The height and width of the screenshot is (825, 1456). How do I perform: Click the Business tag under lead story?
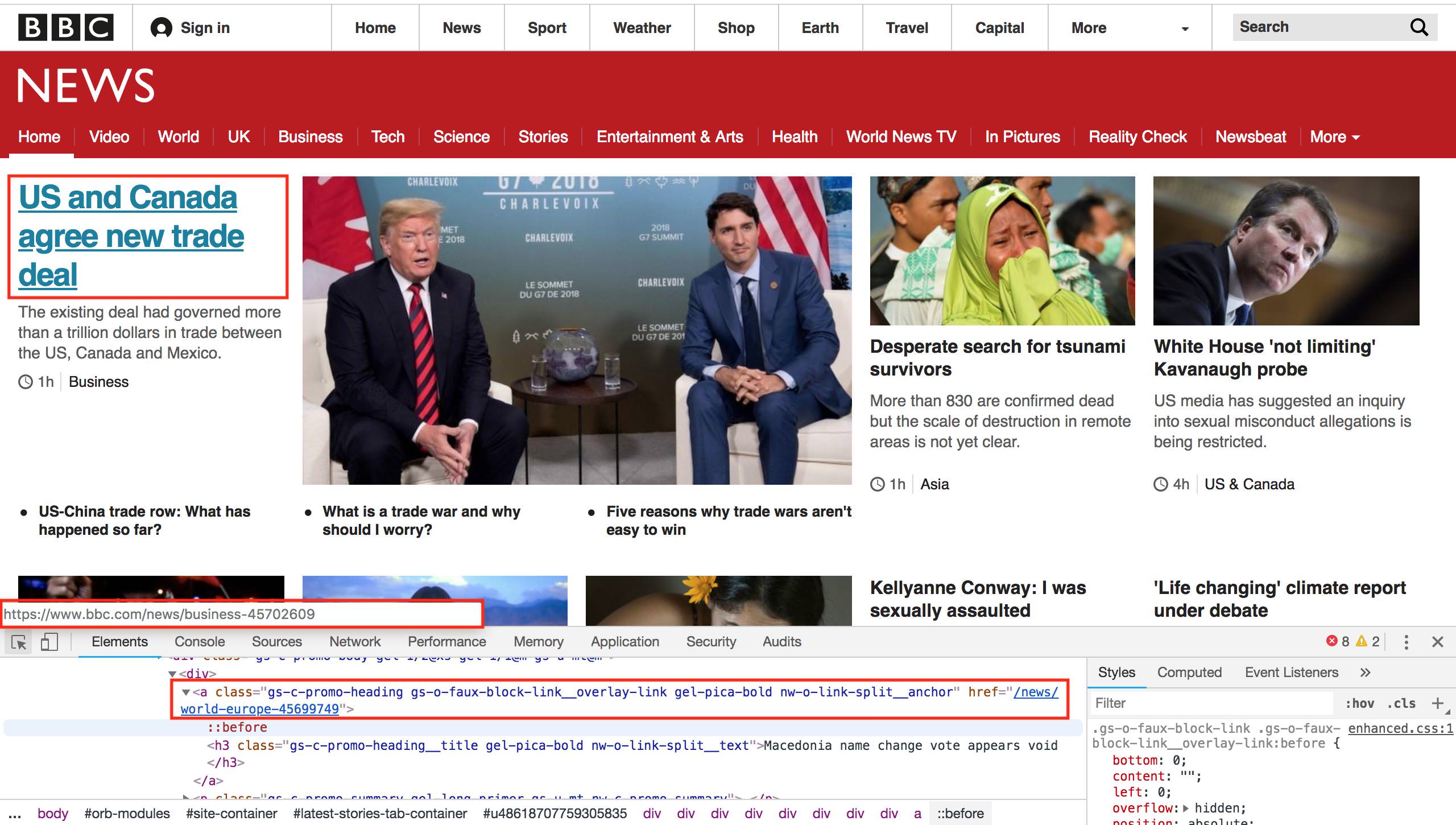coord(99,382)
